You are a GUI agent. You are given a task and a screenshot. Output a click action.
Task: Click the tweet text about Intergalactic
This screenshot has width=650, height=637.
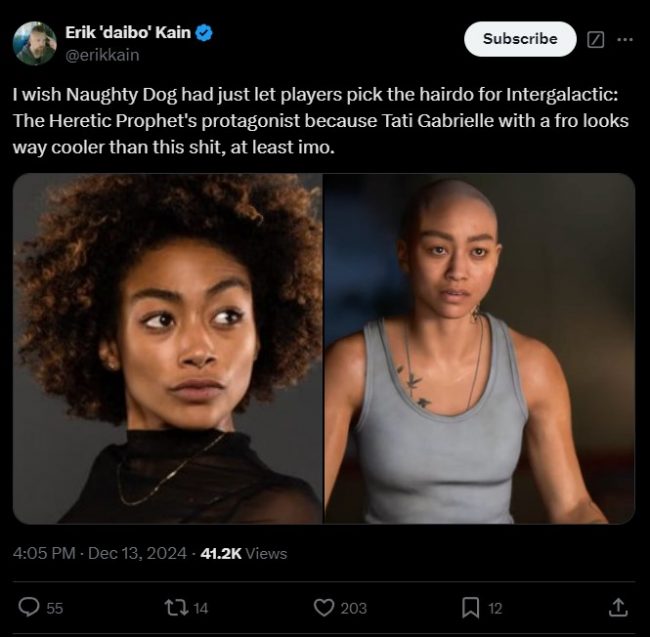pos(321,121)
